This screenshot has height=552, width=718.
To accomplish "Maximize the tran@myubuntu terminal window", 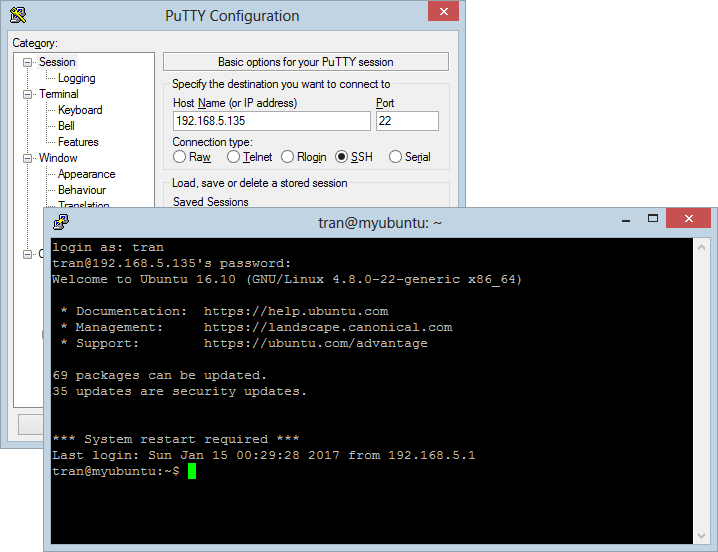I will pos(653,219).
